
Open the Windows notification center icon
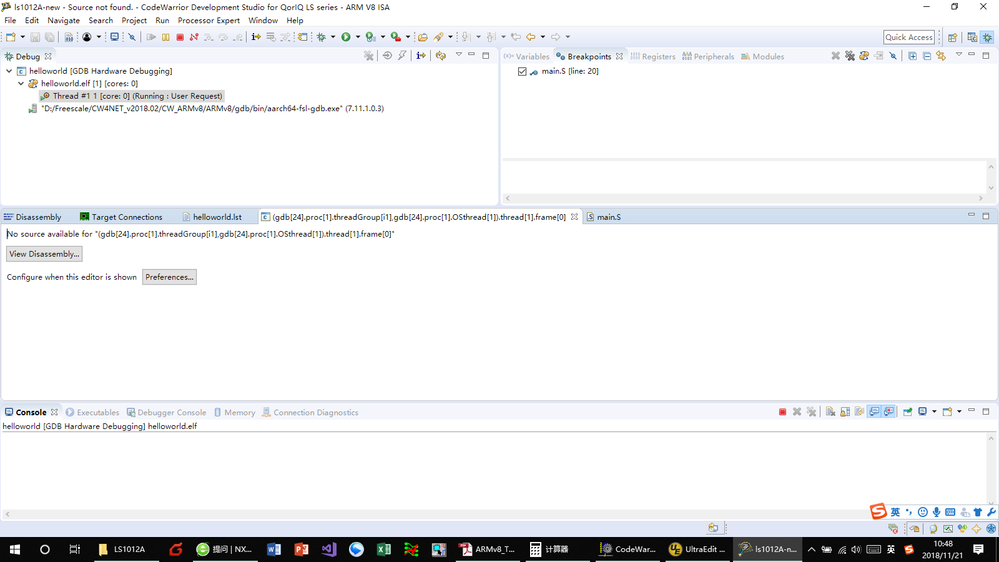pos(979,549)
